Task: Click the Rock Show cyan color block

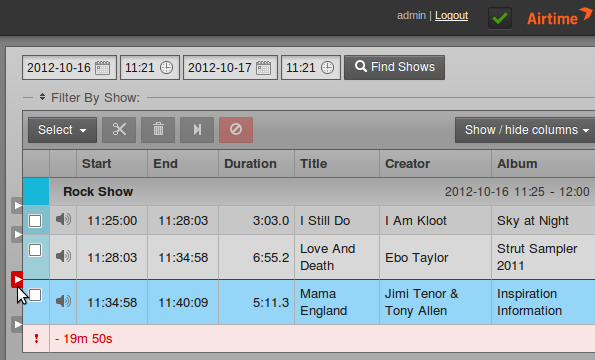Action: pyautogui.click(x=36, y=192)
